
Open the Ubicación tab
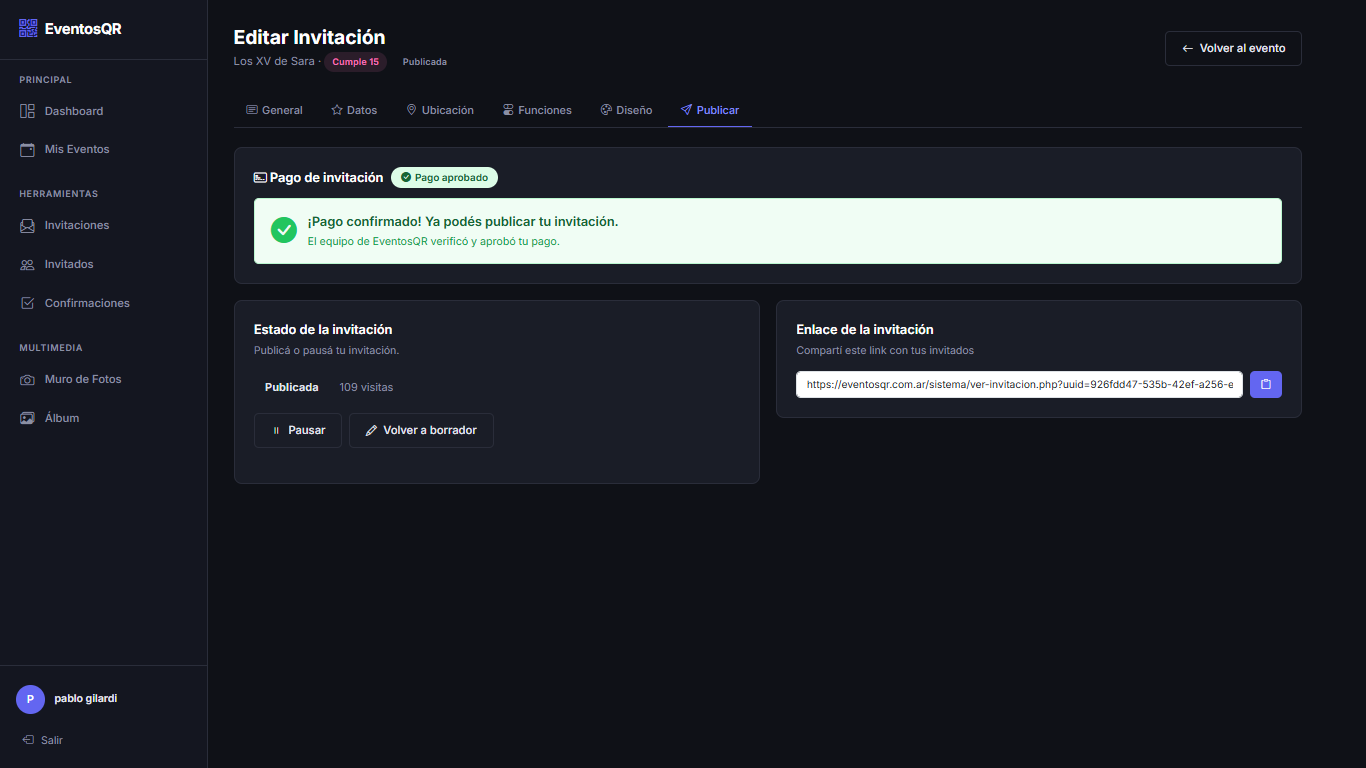click(440, 110)
